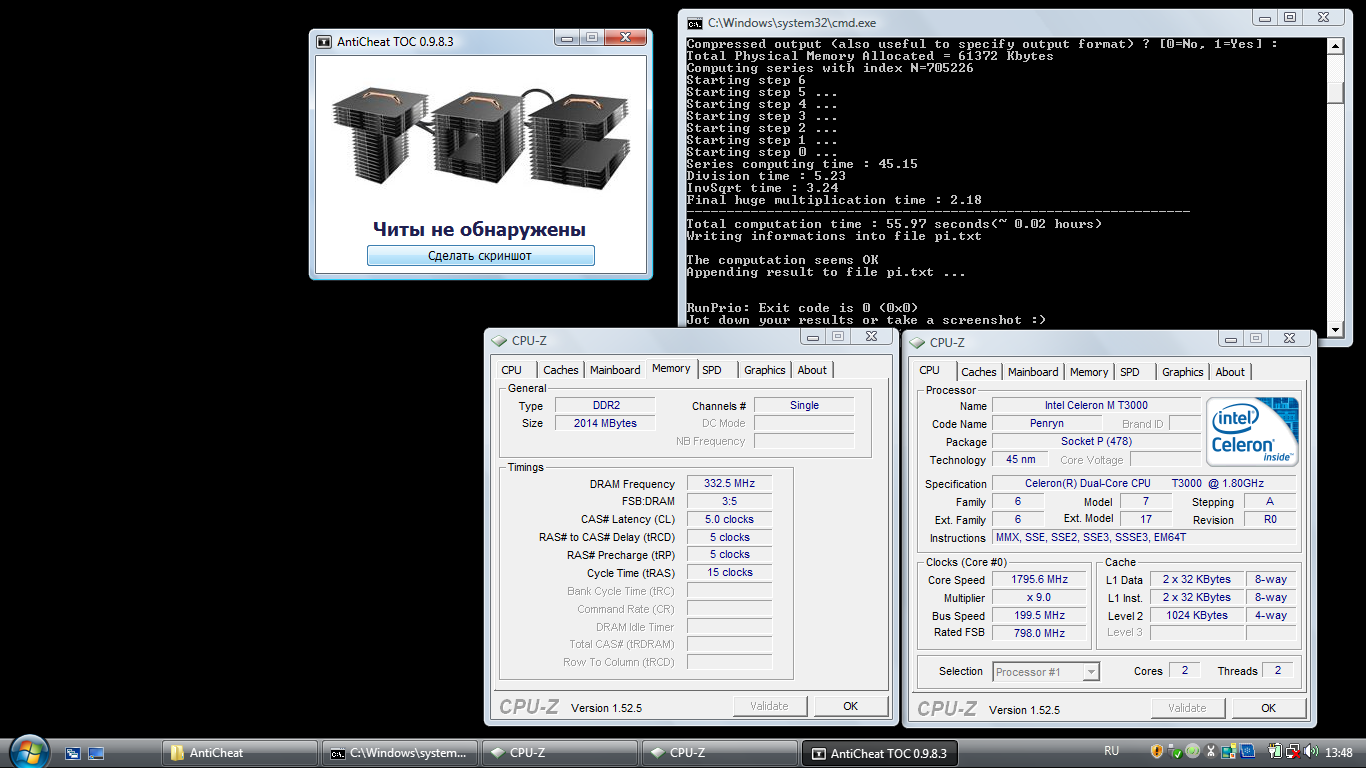Screen dimensions: 1366x768
Task: Click the 13:48 taskbar clock
Action: pyautogui.click(x=1338, y=752)
